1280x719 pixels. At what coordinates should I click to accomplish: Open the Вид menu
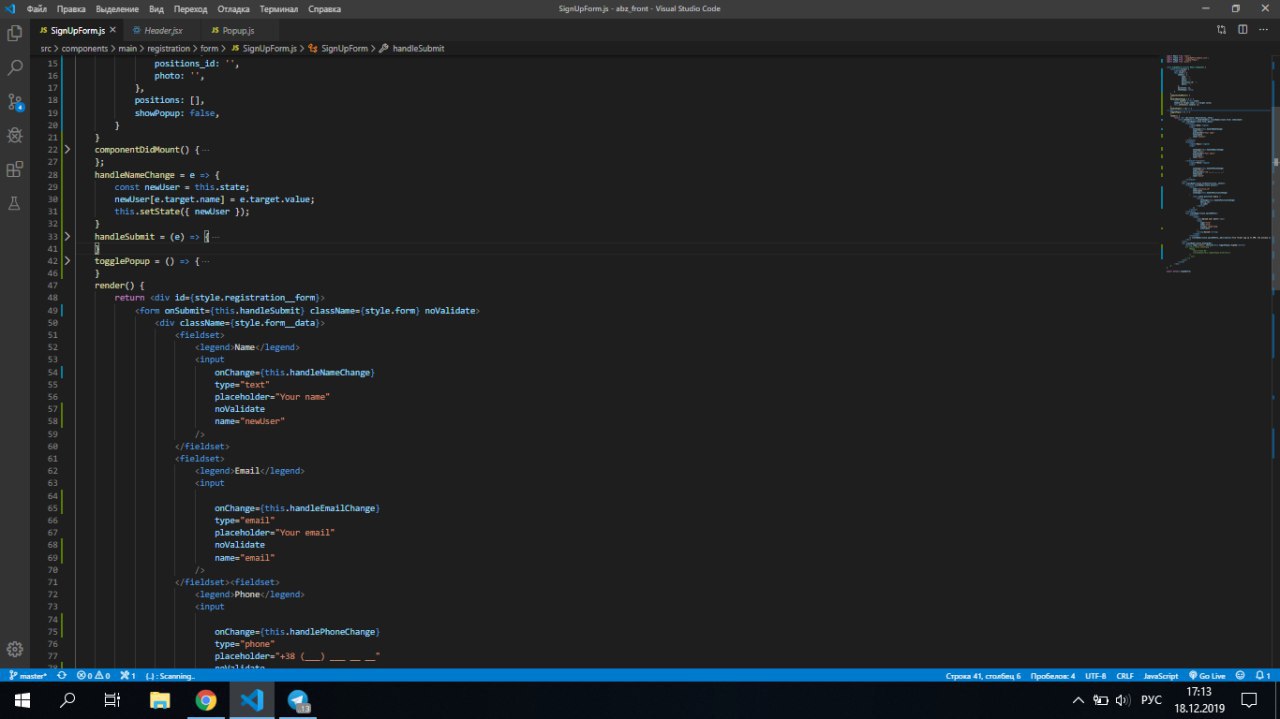coord(156,8)
